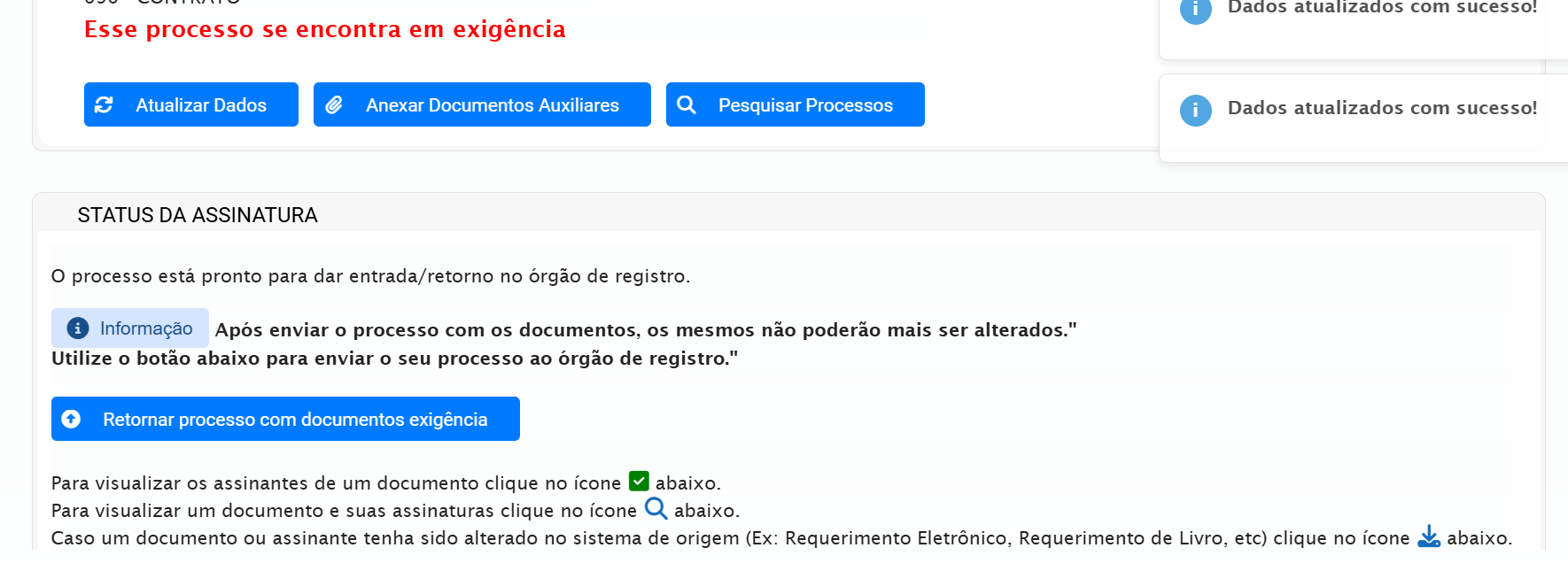Click the Informação badge label
Screen dimensions: 1568x571
146,328
